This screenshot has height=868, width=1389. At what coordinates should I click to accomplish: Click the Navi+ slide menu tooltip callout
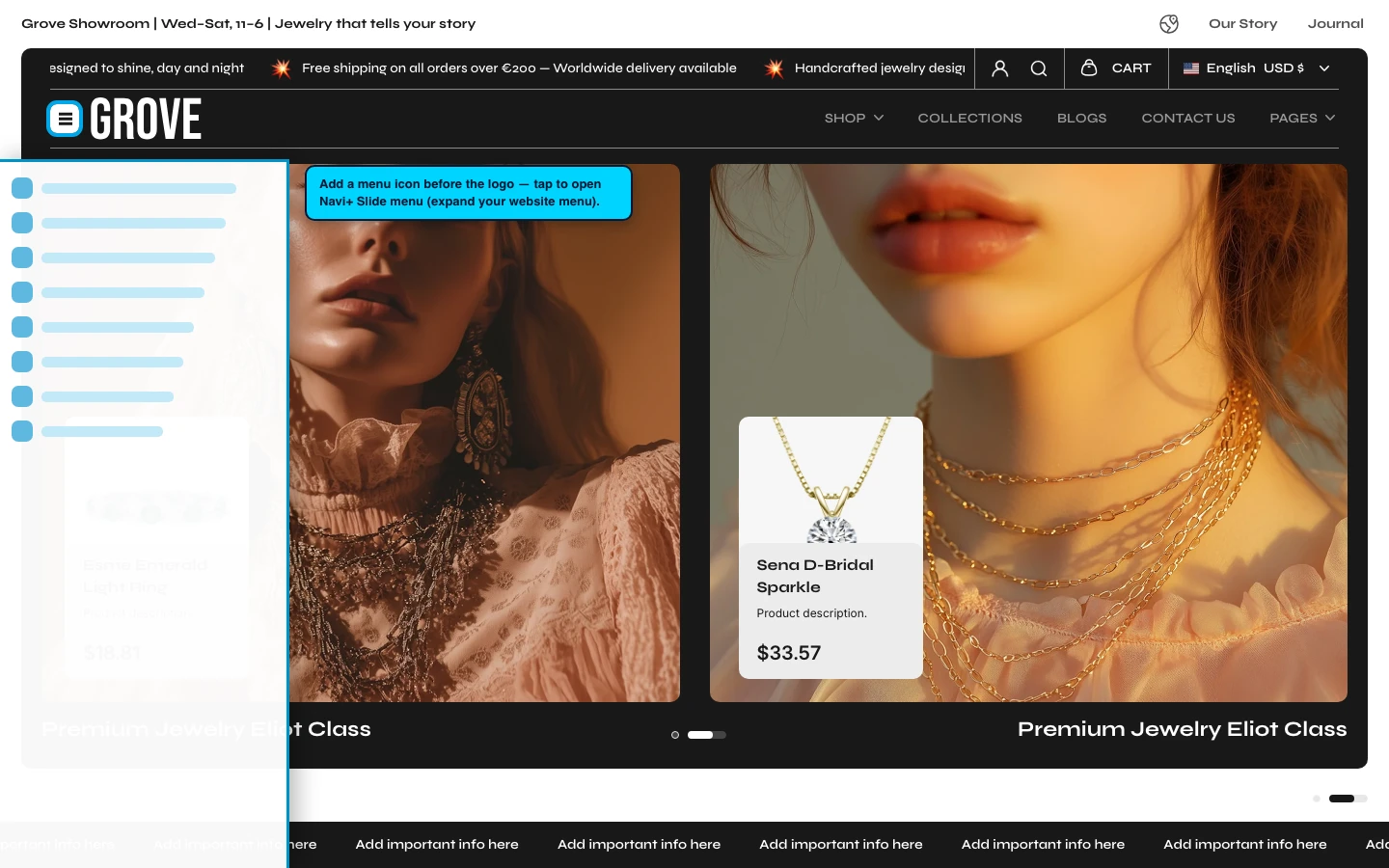[469, 193]
